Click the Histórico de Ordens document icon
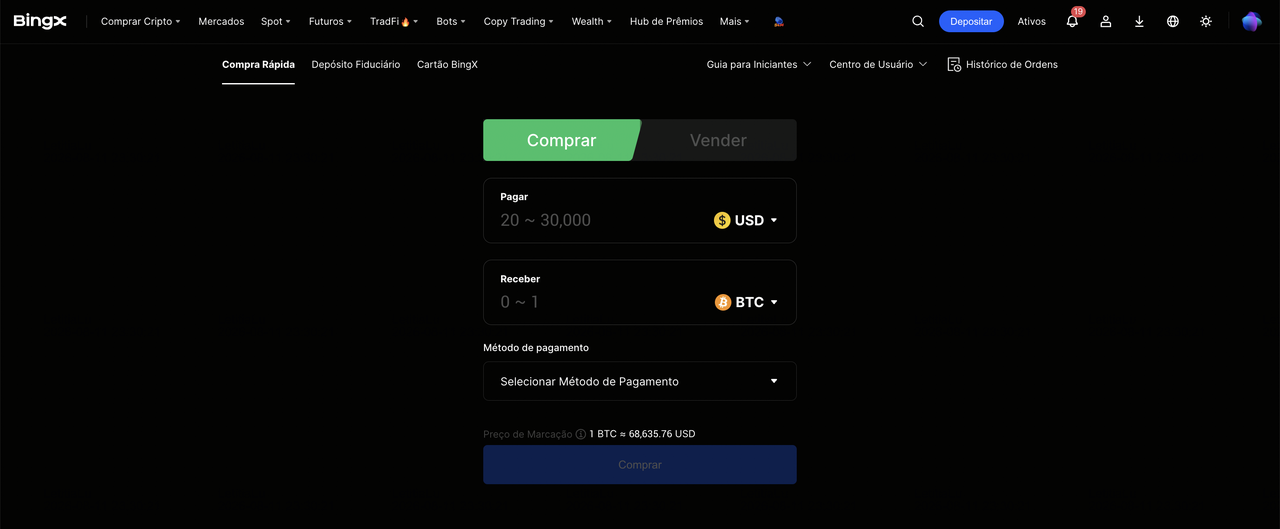This screenshot has width=1280, height=529. tap(954, 64)
